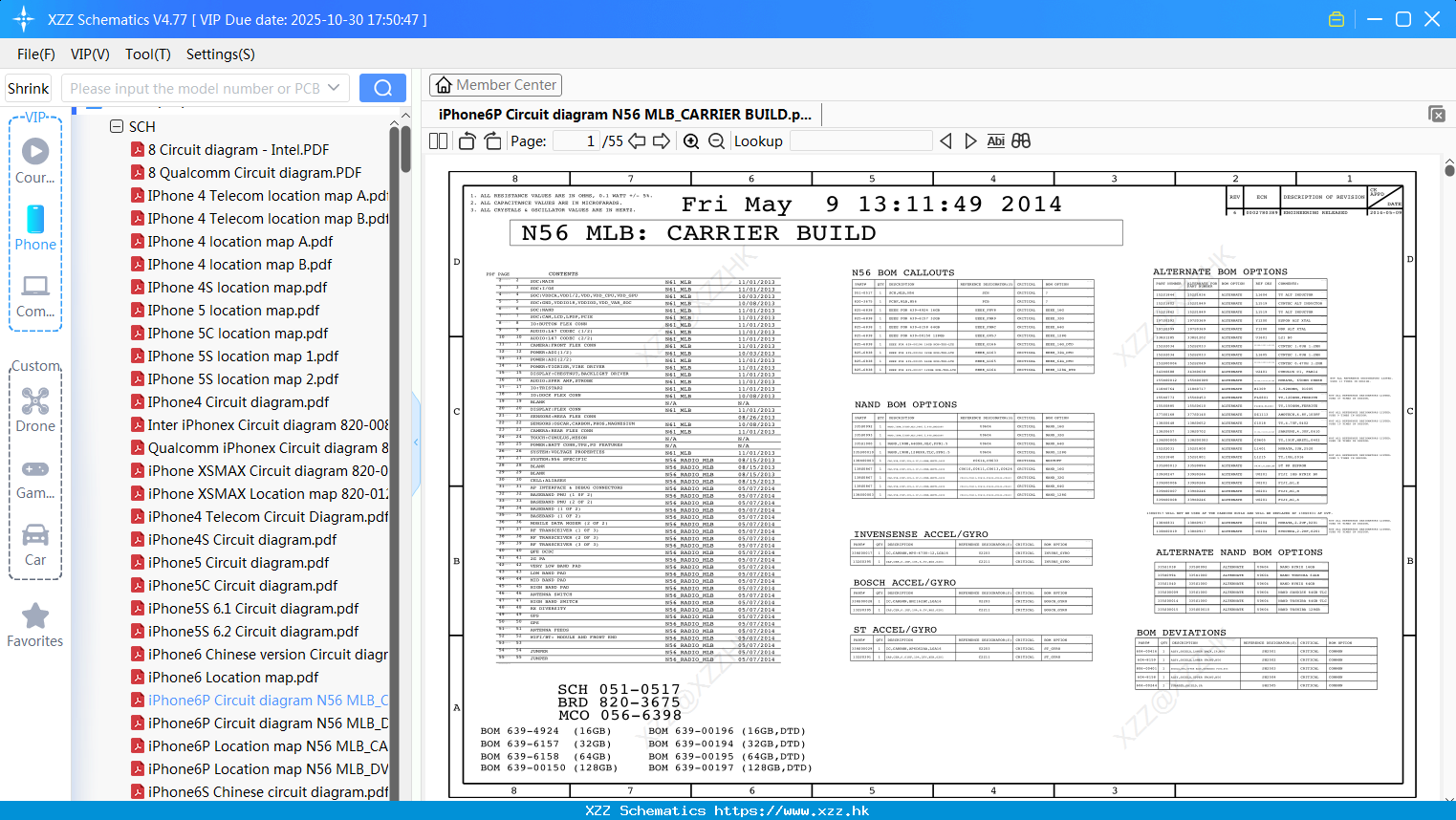Click the Shrink button
The image size is (1456, 820).
[28, 88]
